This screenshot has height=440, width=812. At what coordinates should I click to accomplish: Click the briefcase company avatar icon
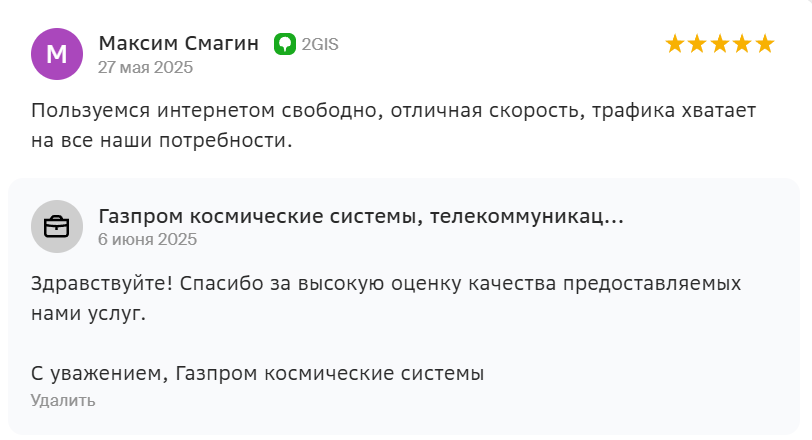(x=57, y=226)
